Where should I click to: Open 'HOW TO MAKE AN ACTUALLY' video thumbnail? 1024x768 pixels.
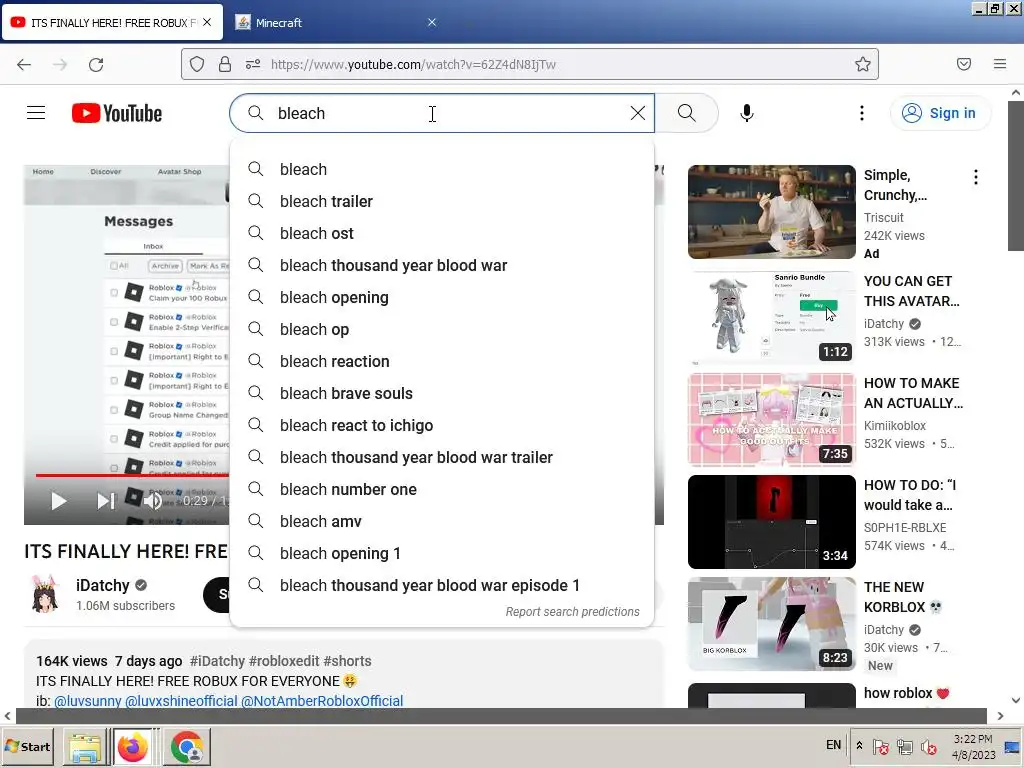point(771,420)
